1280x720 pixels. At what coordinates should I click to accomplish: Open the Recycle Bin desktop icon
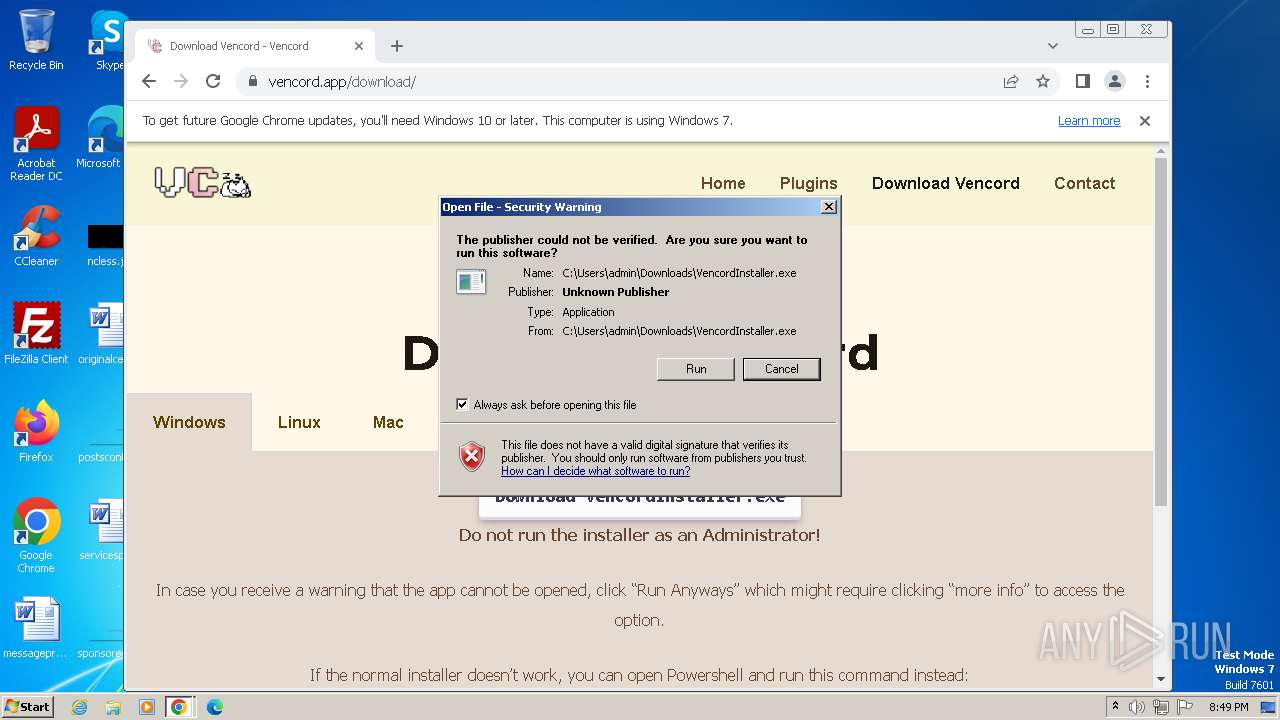(x=36, y=40)
